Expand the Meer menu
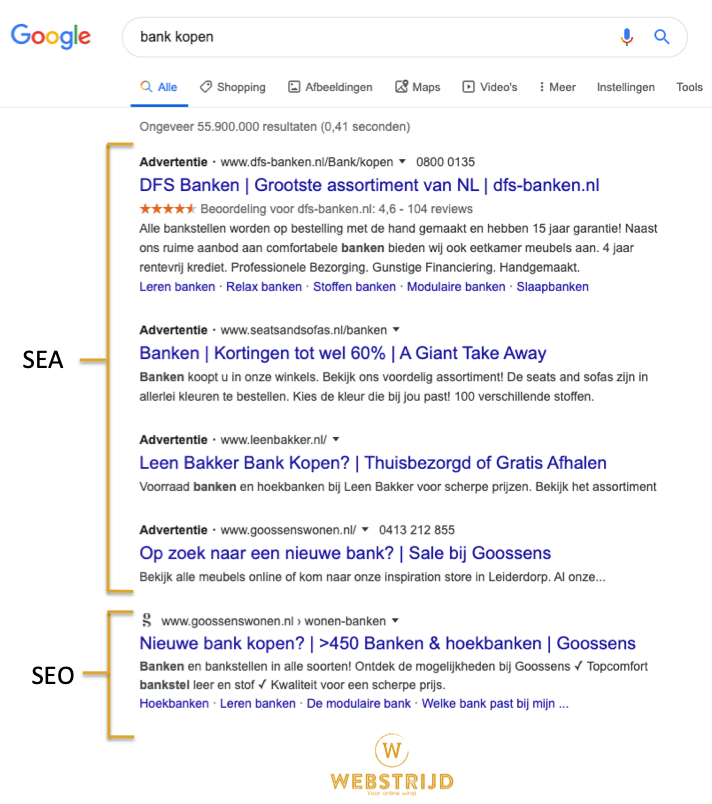712x804 pixels. pyautogui.click(x=557, y=87)
